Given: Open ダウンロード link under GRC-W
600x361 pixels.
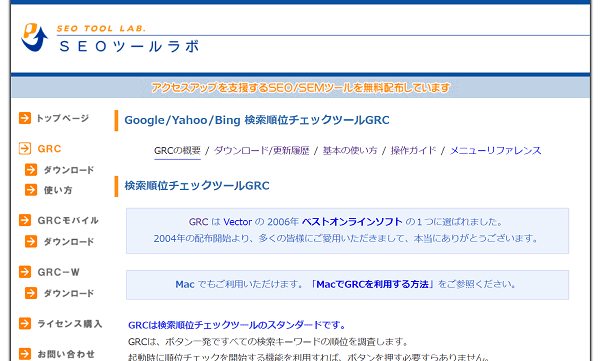Looking at the screenshot, I should click(68, 293).
